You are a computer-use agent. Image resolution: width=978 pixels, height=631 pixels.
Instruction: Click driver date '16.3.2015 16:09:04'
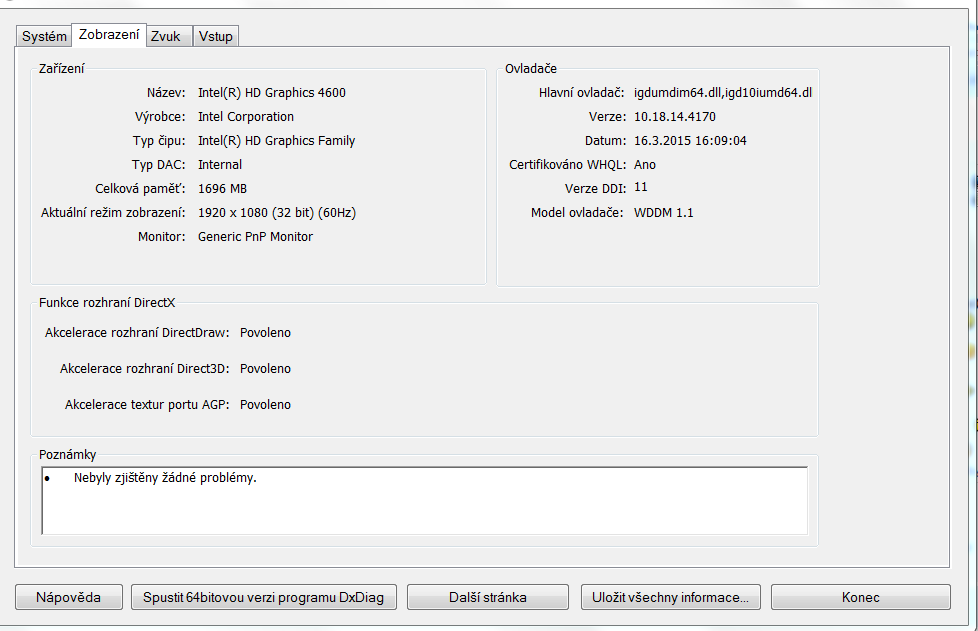[690, 141]
